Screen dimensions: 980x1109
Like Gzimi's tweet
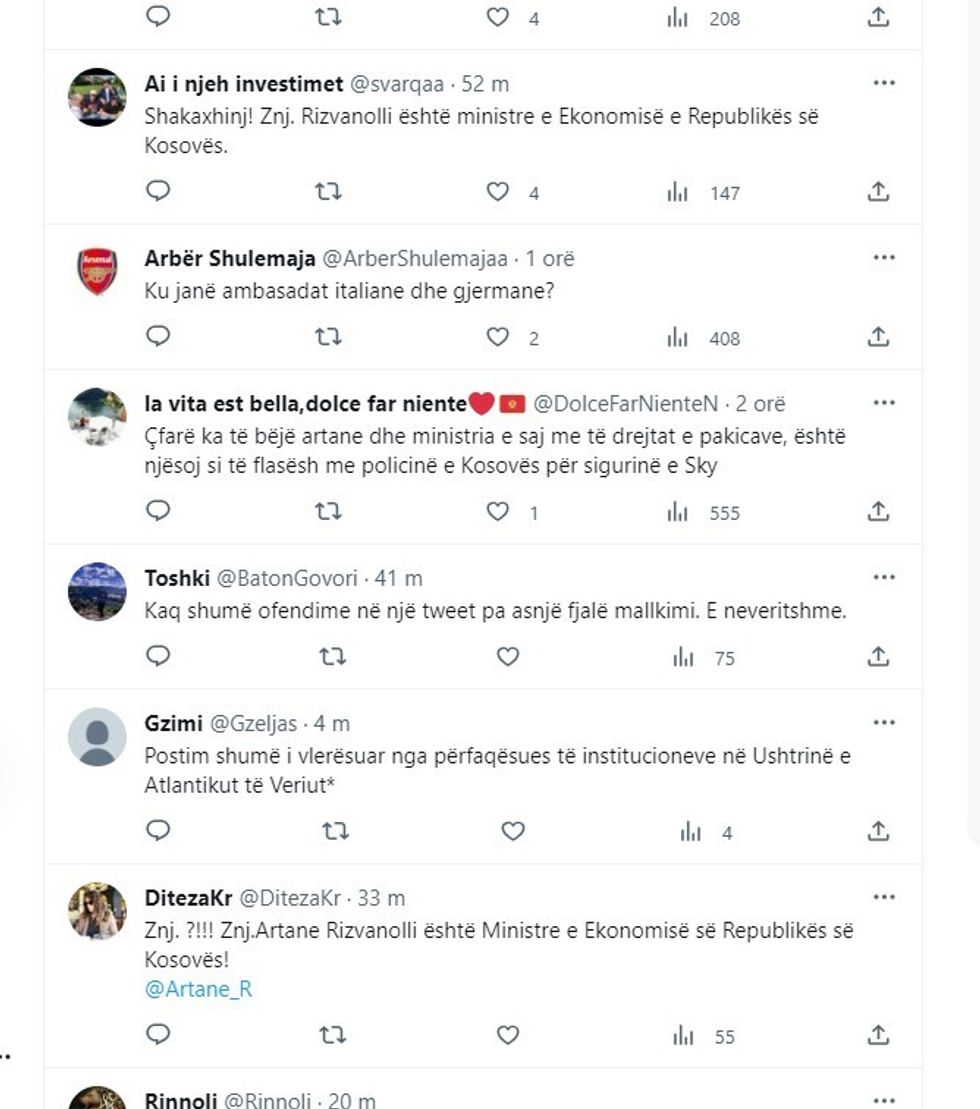(x=512, y=831)
